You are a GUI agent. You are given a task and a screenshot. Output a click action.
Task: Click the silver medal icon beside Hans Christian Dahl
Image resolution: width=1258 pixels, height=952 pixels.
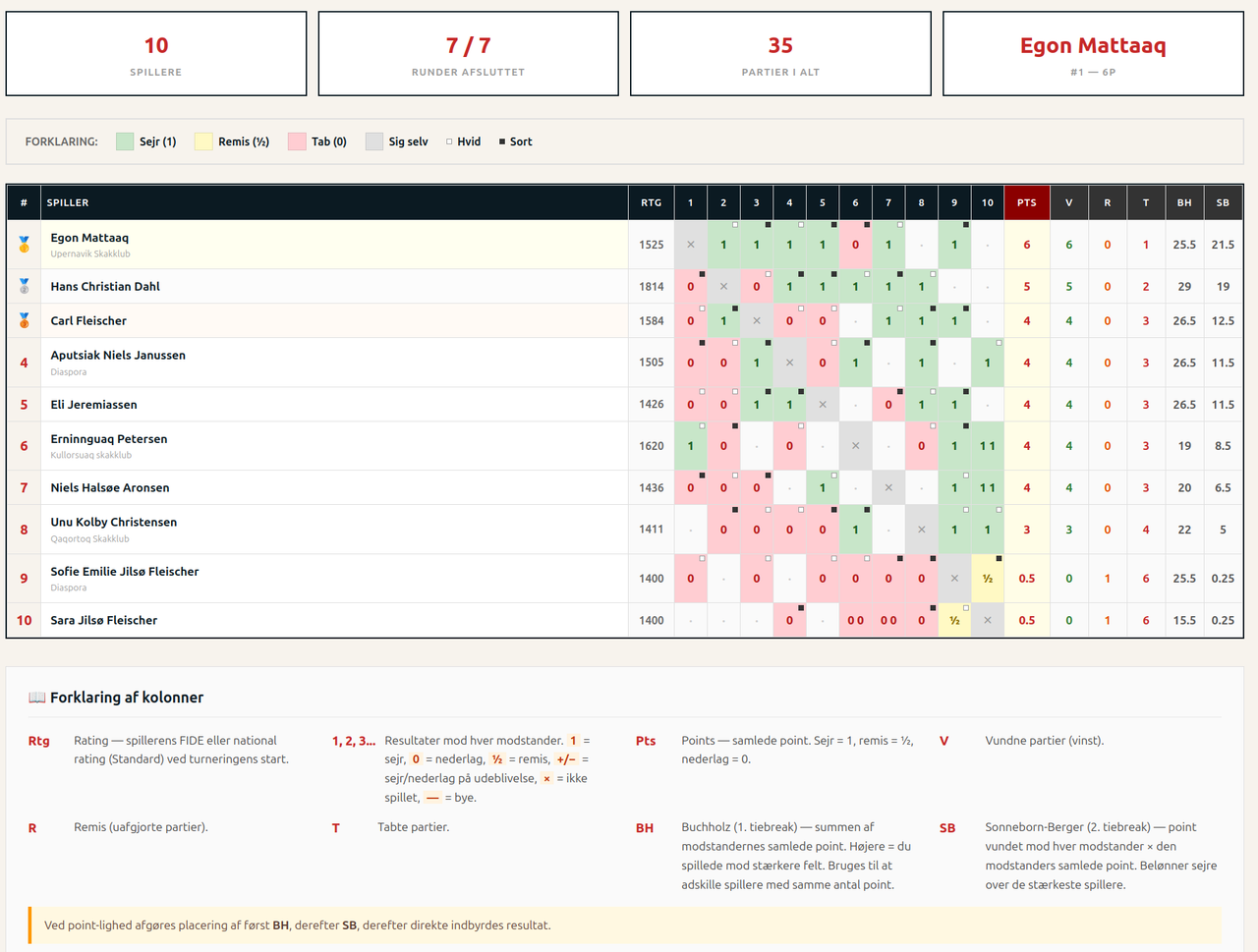[24, 287]
